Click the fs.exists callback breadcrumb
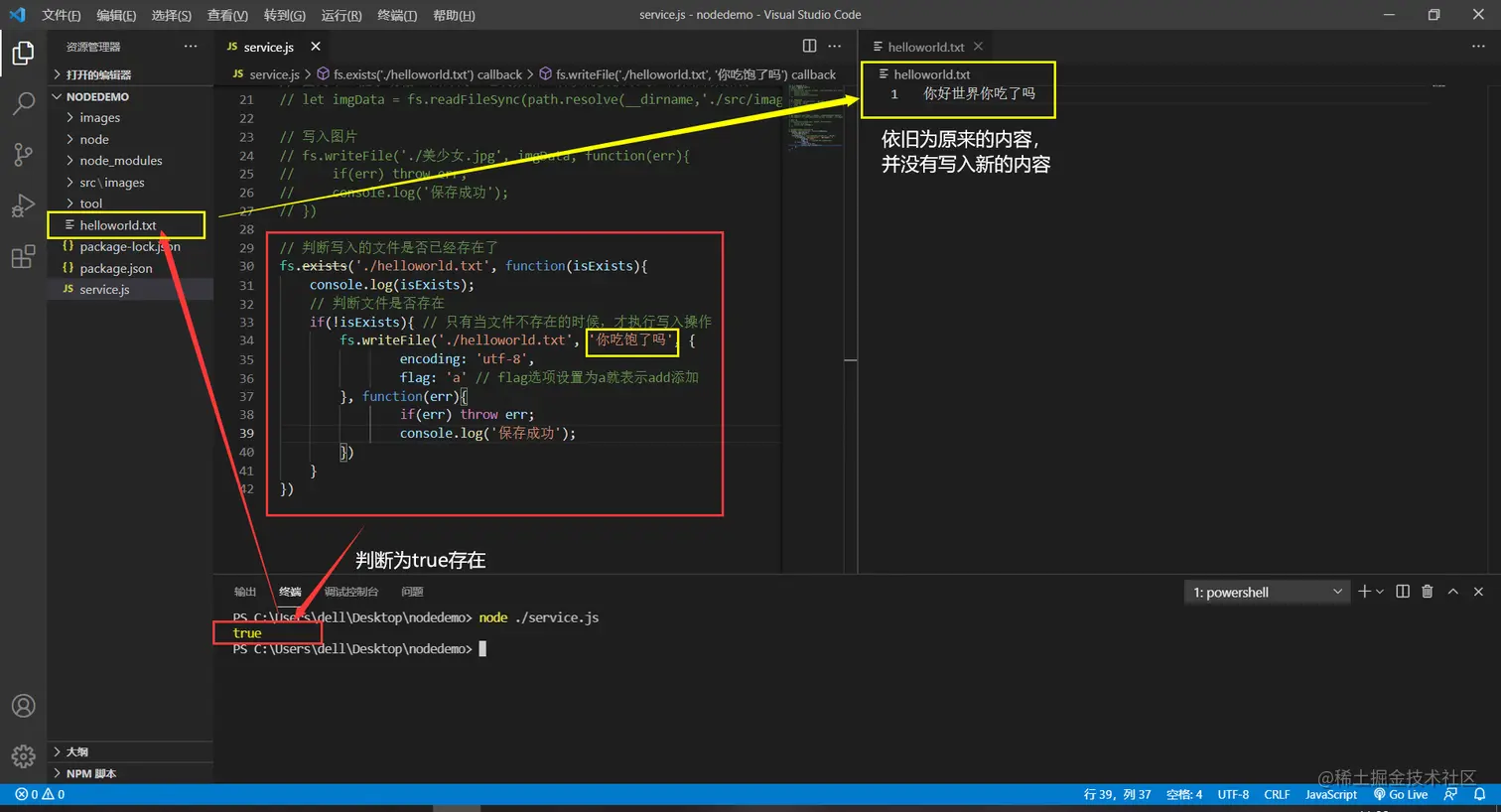1501x812 pixels. [x=420, y=74]
